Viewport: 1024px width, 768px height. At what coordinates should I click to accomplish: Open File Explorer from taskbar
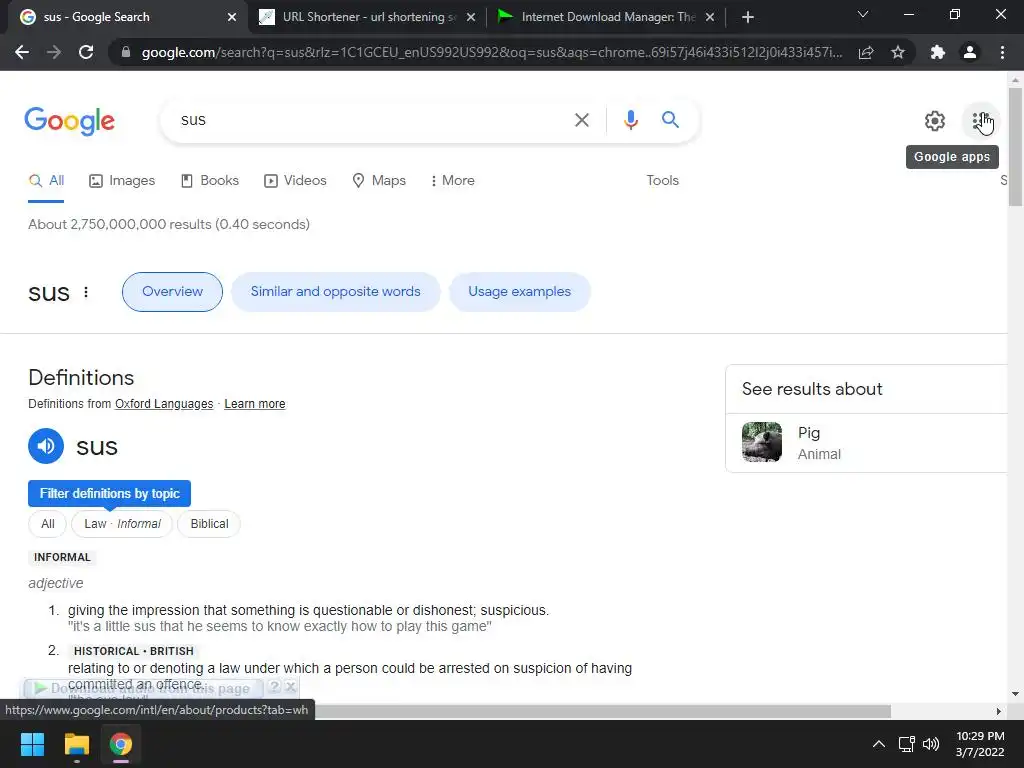[x=76, y=744]
